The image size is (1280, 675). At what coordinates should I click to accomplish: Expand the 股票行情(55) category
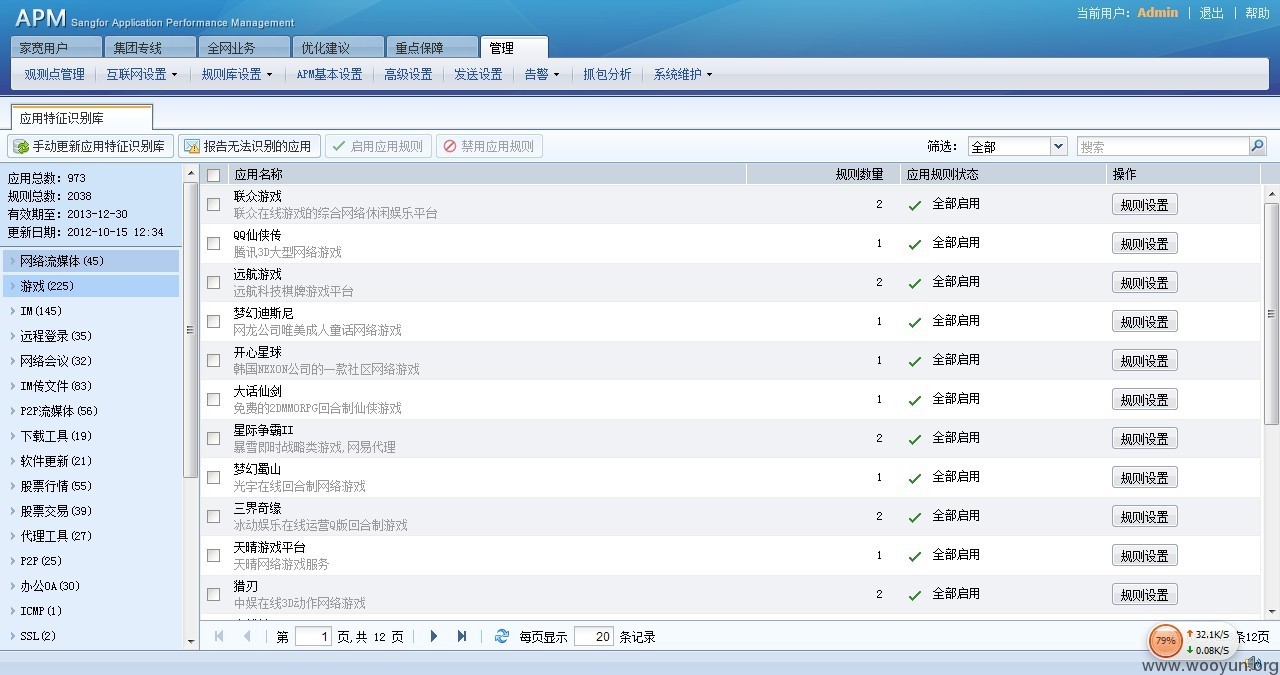tap(90, 486)
